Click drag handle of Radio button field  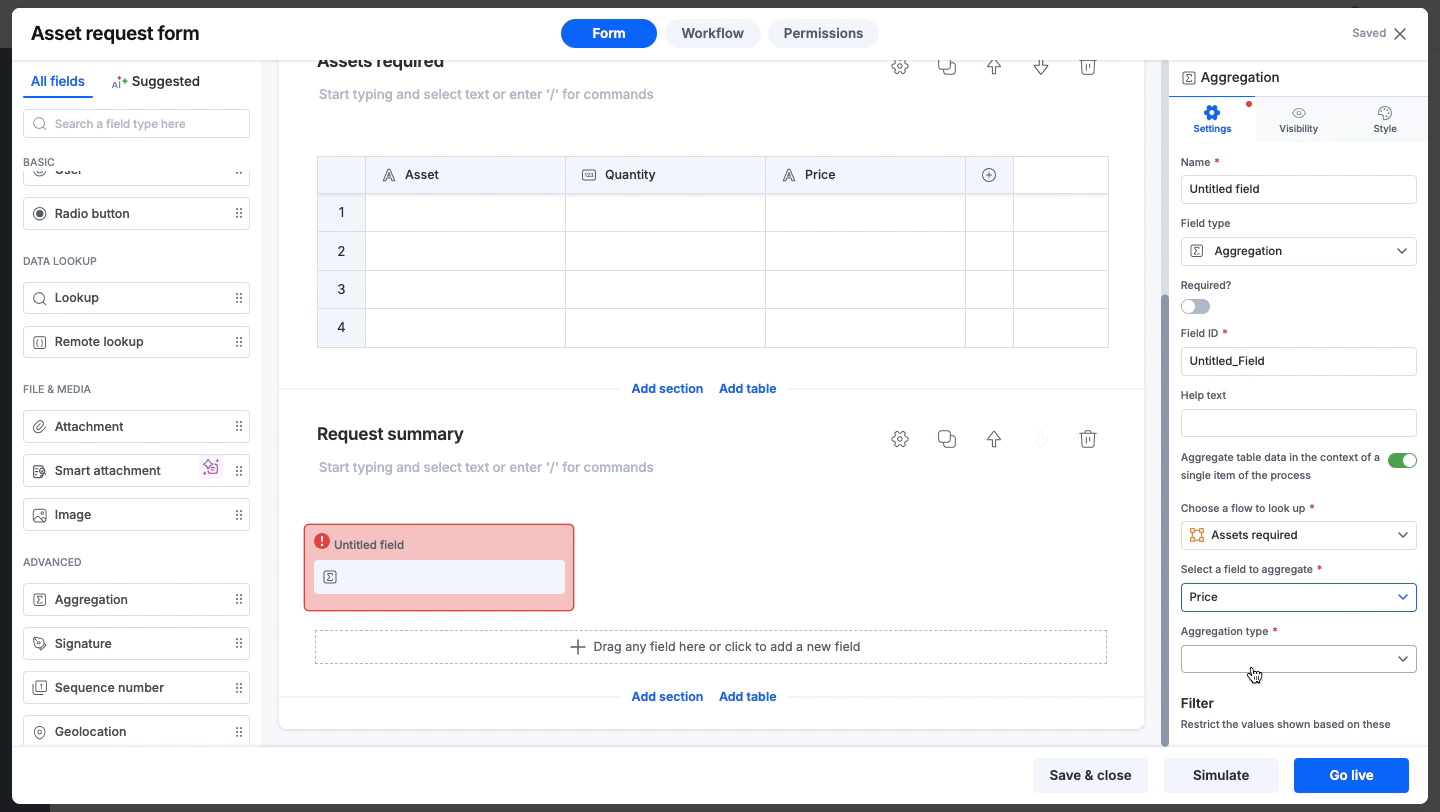239,214
